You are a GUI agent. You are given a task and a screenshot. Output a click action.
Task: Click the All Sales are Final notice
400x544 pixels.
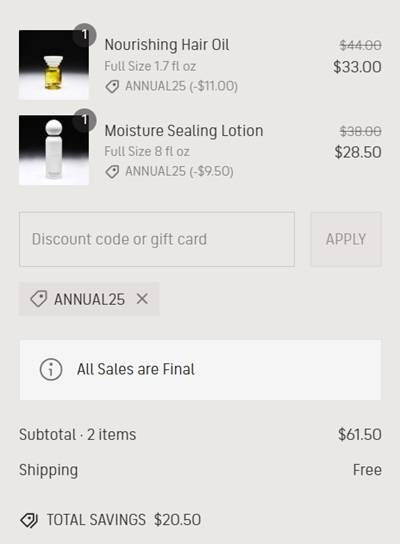(x=200, y=369)
